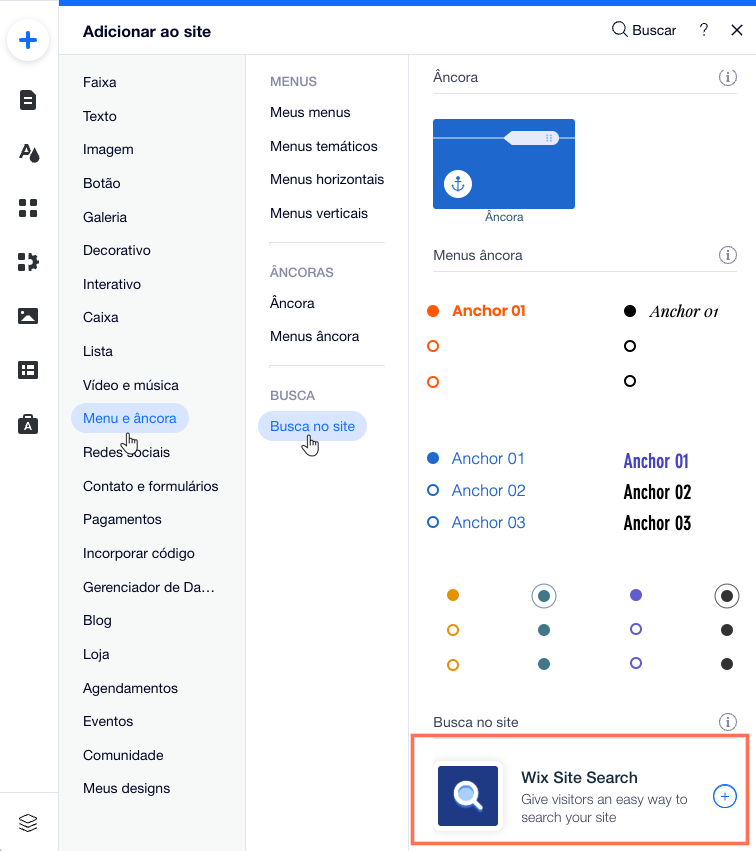Click plus button to add Wix Site Search
This screenshot has height=851, width=756.
pyautogui.click(x=725, y=796)
